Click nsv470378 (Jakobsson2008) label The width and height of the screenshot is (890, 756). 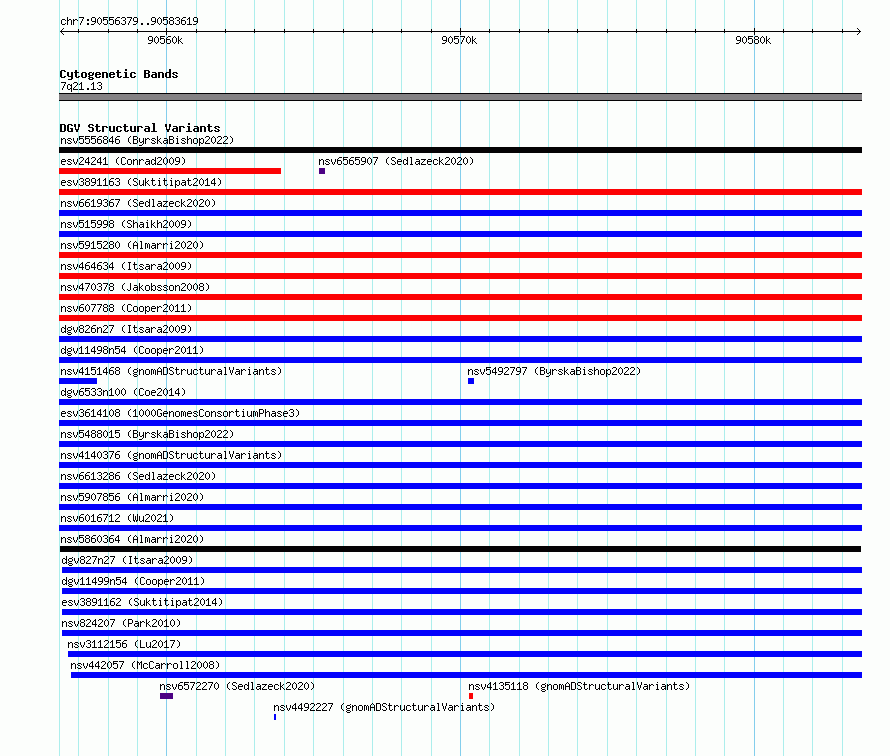[x=135, y=287]
